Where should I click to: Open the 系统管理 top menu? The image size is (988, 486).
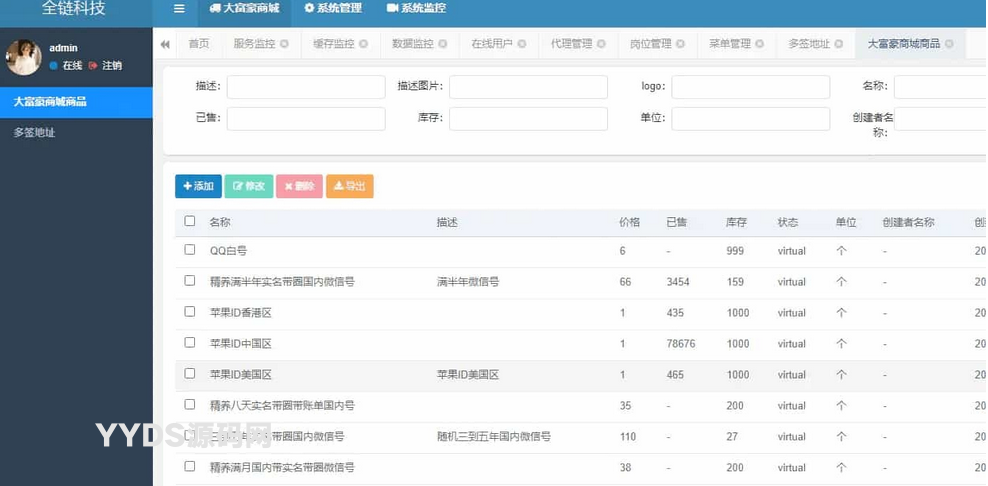pyautogui.click(x=333, y=9)
